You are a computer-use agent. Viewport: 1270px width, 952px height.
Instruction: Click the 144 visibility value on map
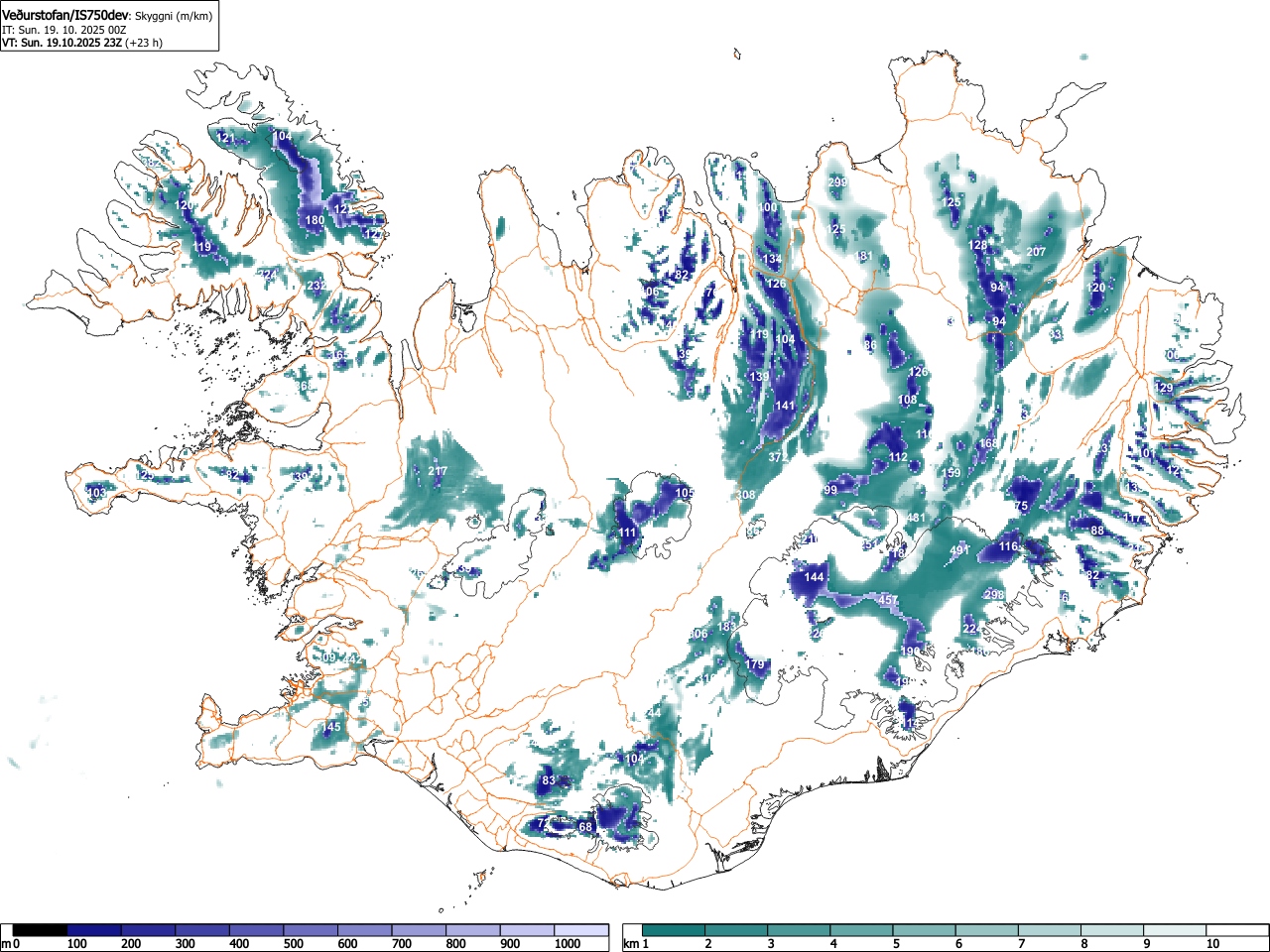815,577
